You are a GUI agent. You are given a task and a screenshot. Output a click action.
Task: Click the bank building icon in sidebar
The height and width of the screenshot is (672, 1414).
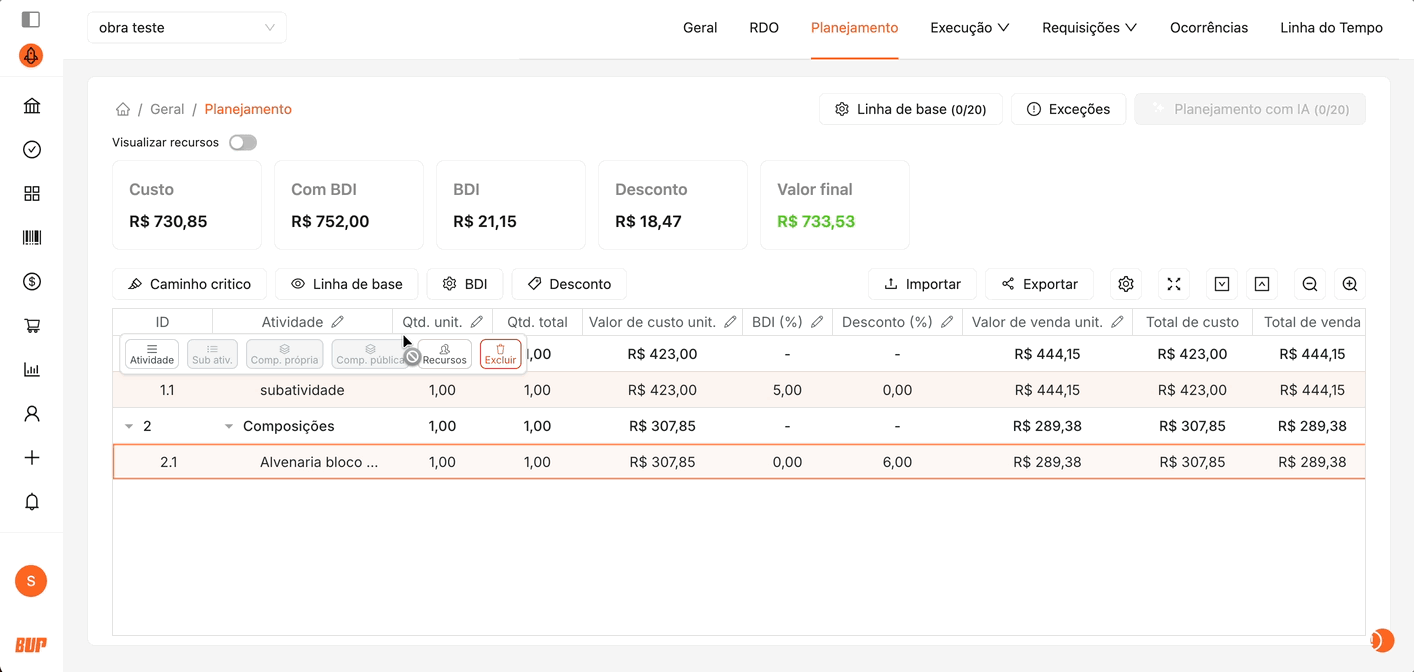pyautogui.click(x=32, y=106)
